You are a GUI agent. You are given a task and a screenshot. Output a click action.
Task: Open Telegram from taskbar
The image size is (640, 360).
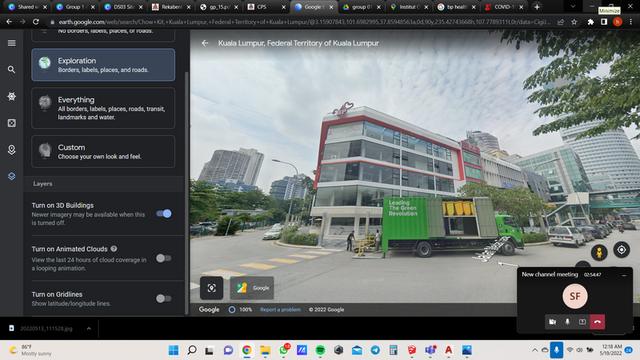[375, 350]
